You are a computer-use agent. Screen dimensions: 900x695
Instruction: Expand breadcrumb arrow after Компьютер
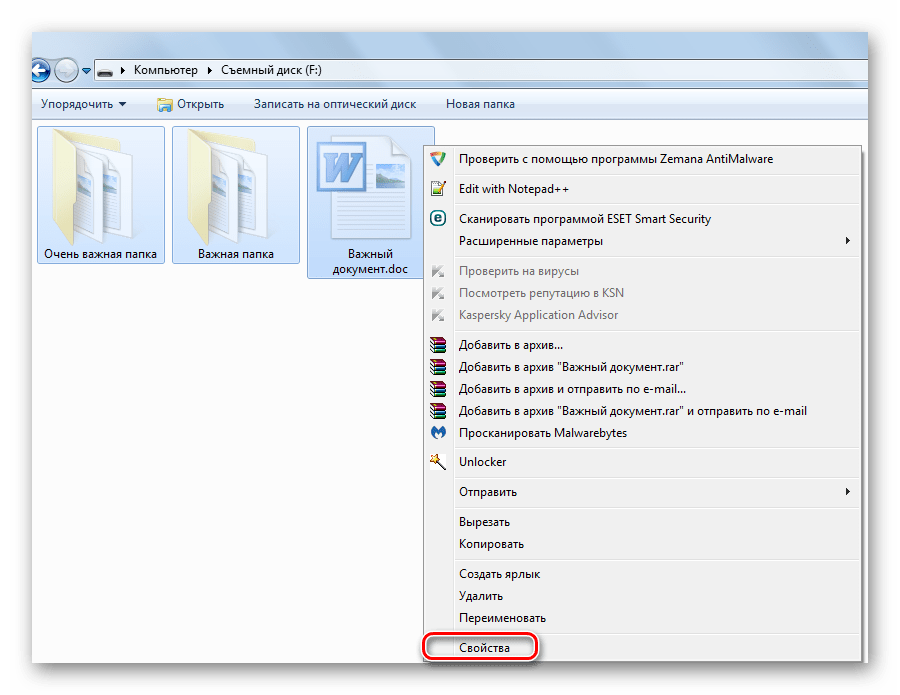210,70
